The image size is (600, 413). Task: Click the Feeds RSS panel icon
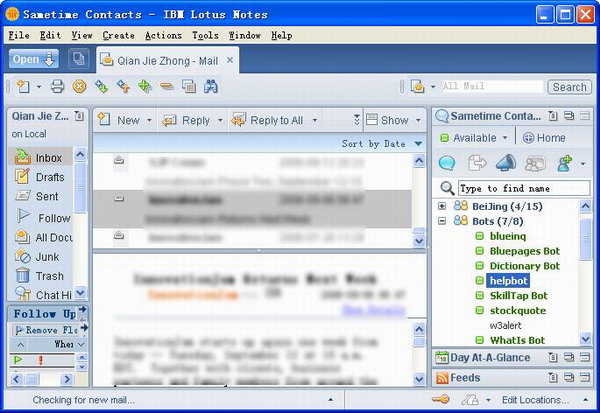443,378
